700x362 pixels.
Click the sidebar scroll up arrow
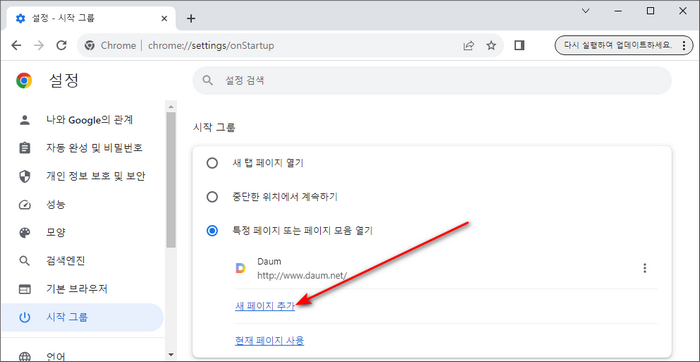pos(171,107)
